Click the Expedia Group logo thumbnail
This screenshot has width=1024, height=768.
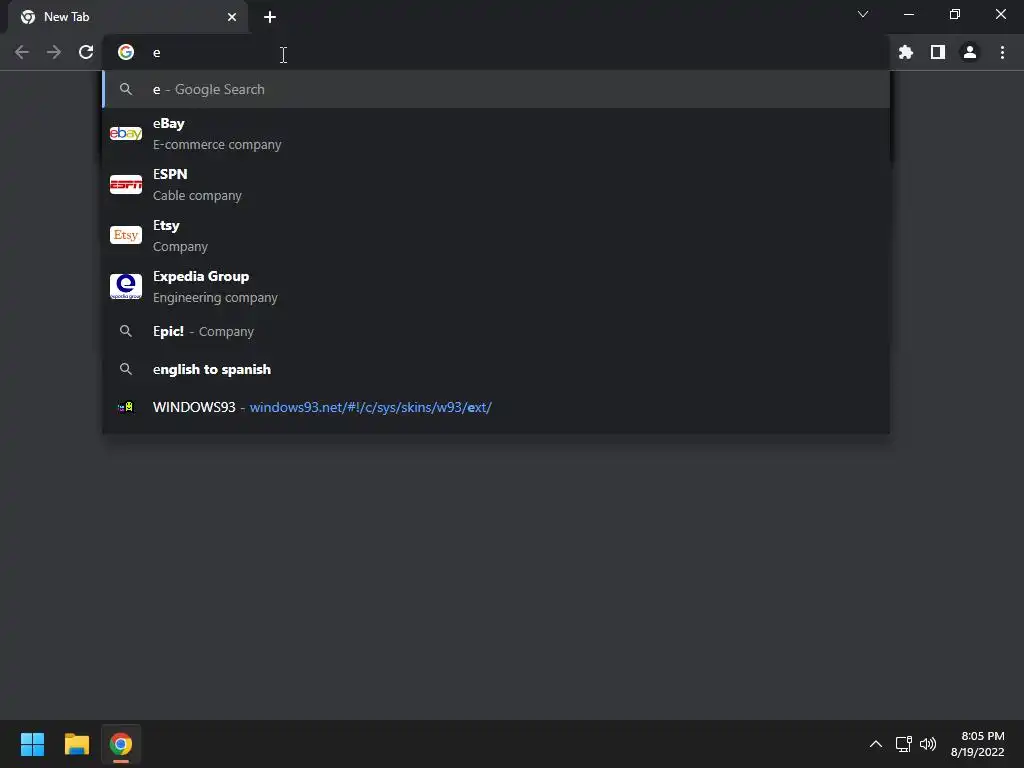126,286
